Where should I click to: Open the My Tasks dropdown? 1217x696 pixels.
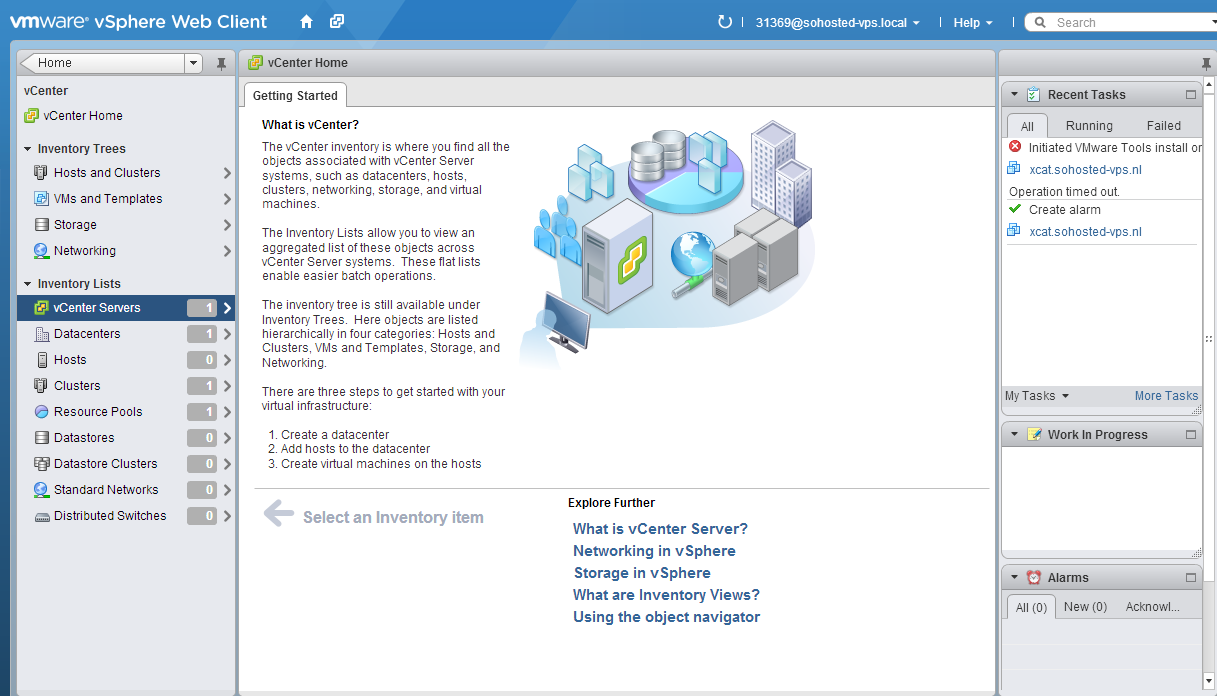click(1036, 396)
